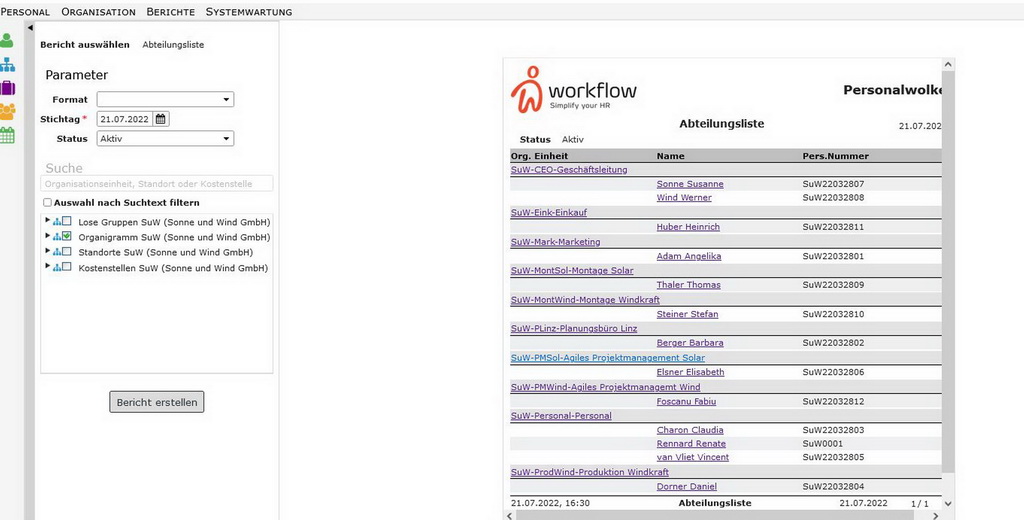
Task: Open the Charon Claudia employee link
Action: tap(690, 431)
